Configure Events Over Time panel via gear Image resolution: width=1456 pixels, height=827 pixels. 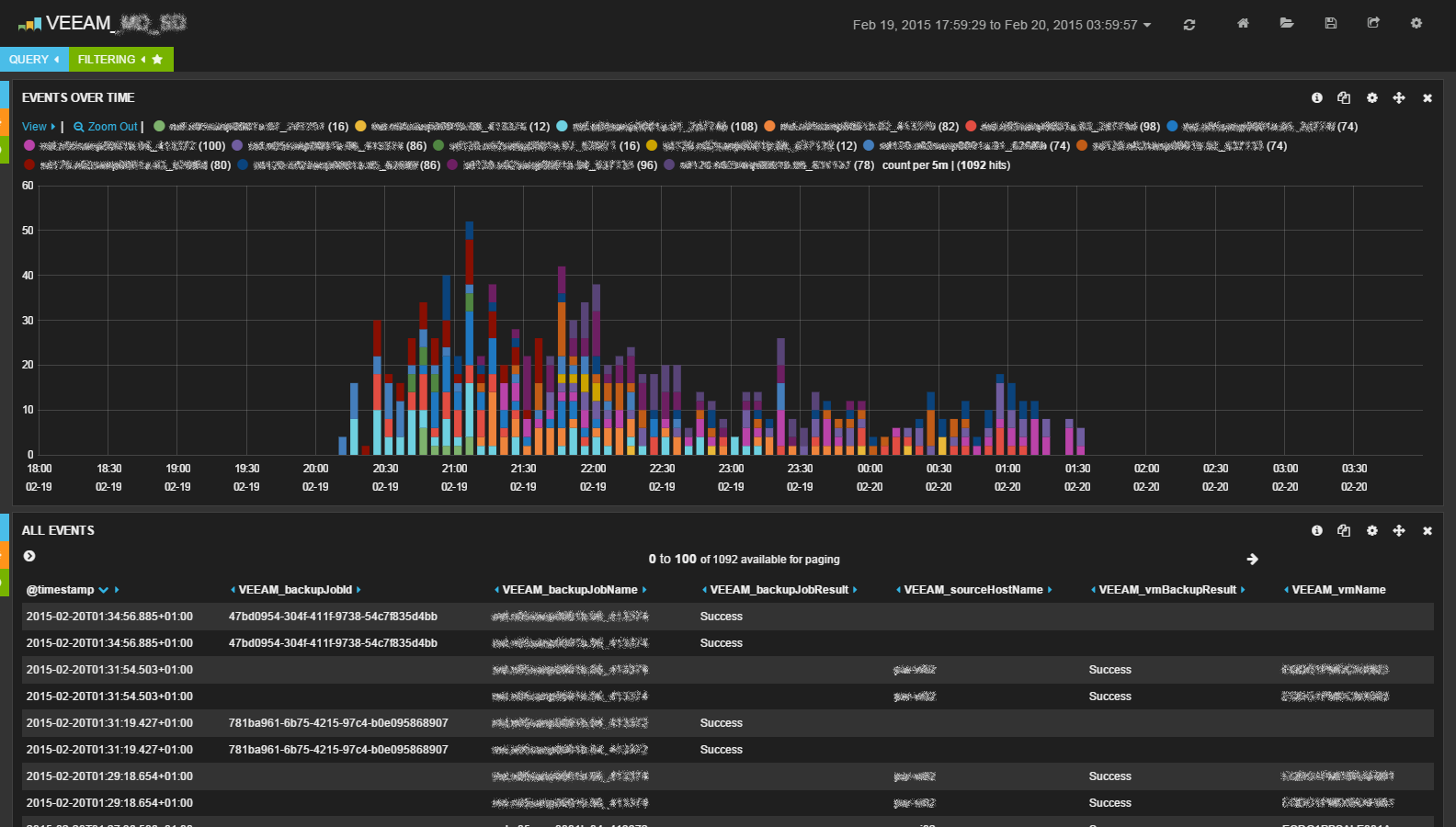1372,97
